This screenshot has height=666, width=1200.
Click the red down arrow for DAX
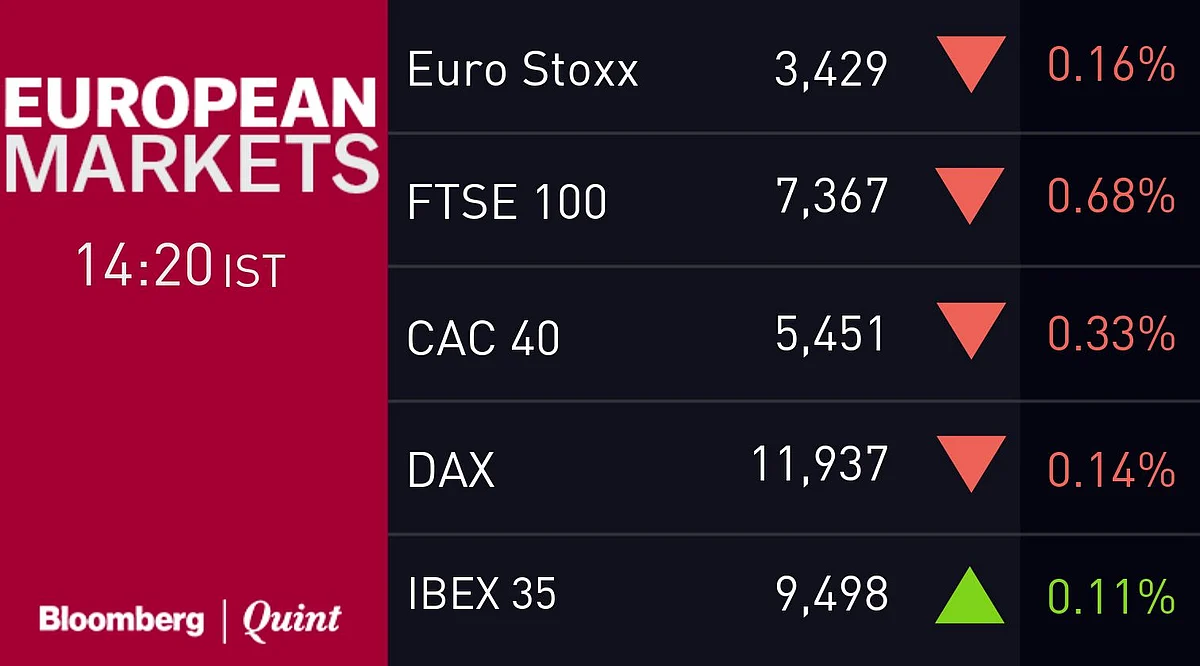(970, 464)
